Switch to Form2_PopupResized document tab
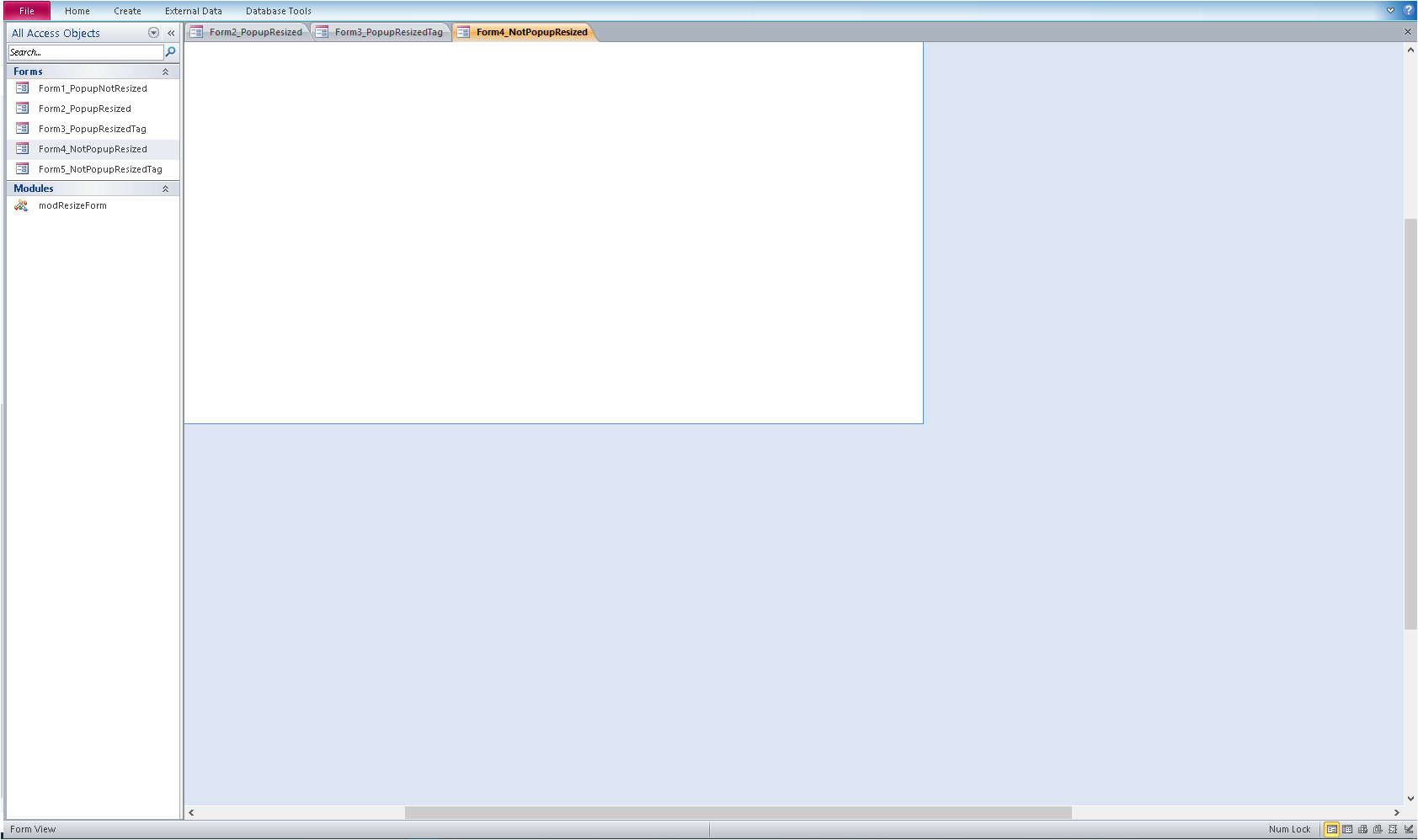 [x=248, y=32]
